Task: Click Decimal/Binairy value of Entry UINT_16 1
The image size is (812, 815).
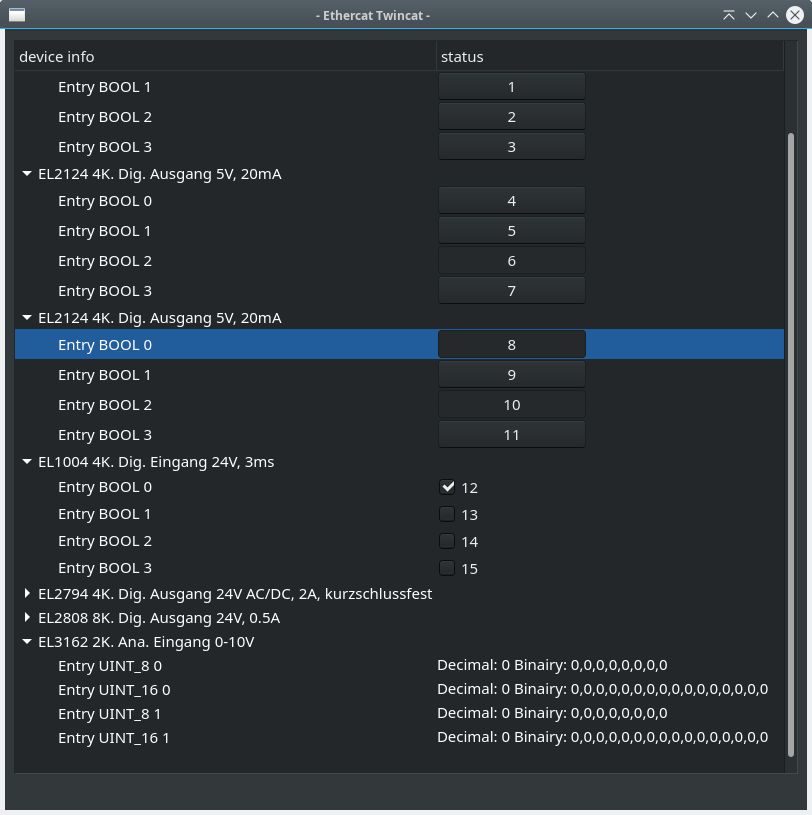Action: [603, 737]
